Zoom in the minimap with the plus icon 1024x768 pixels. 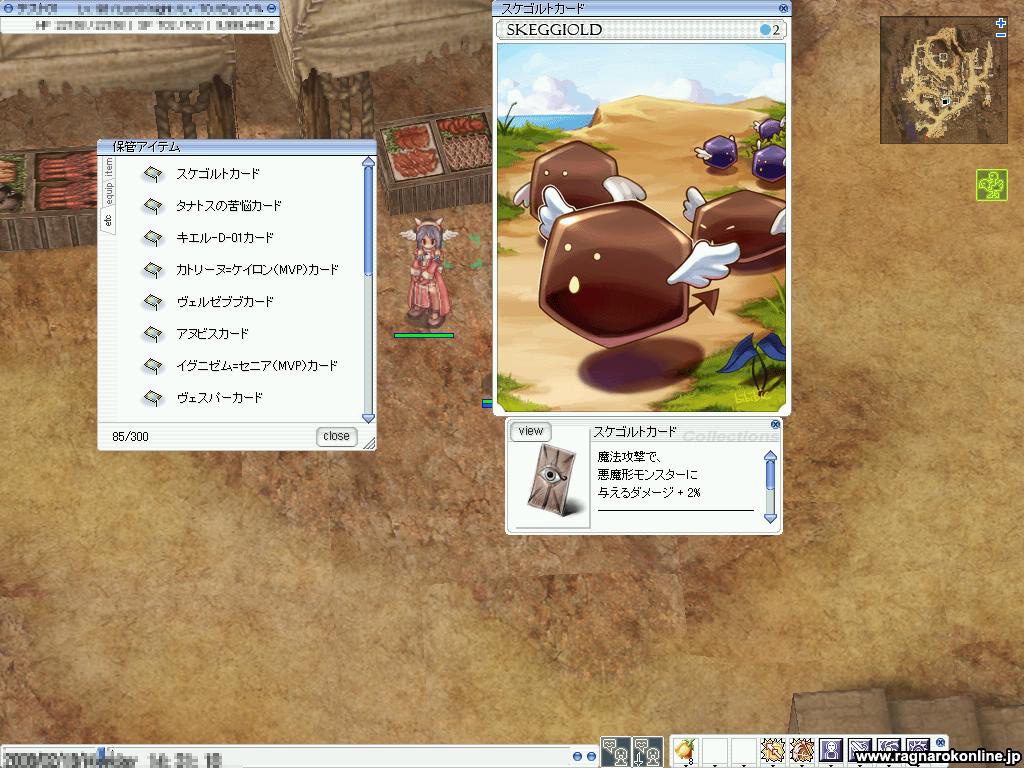coord(1001,24)
